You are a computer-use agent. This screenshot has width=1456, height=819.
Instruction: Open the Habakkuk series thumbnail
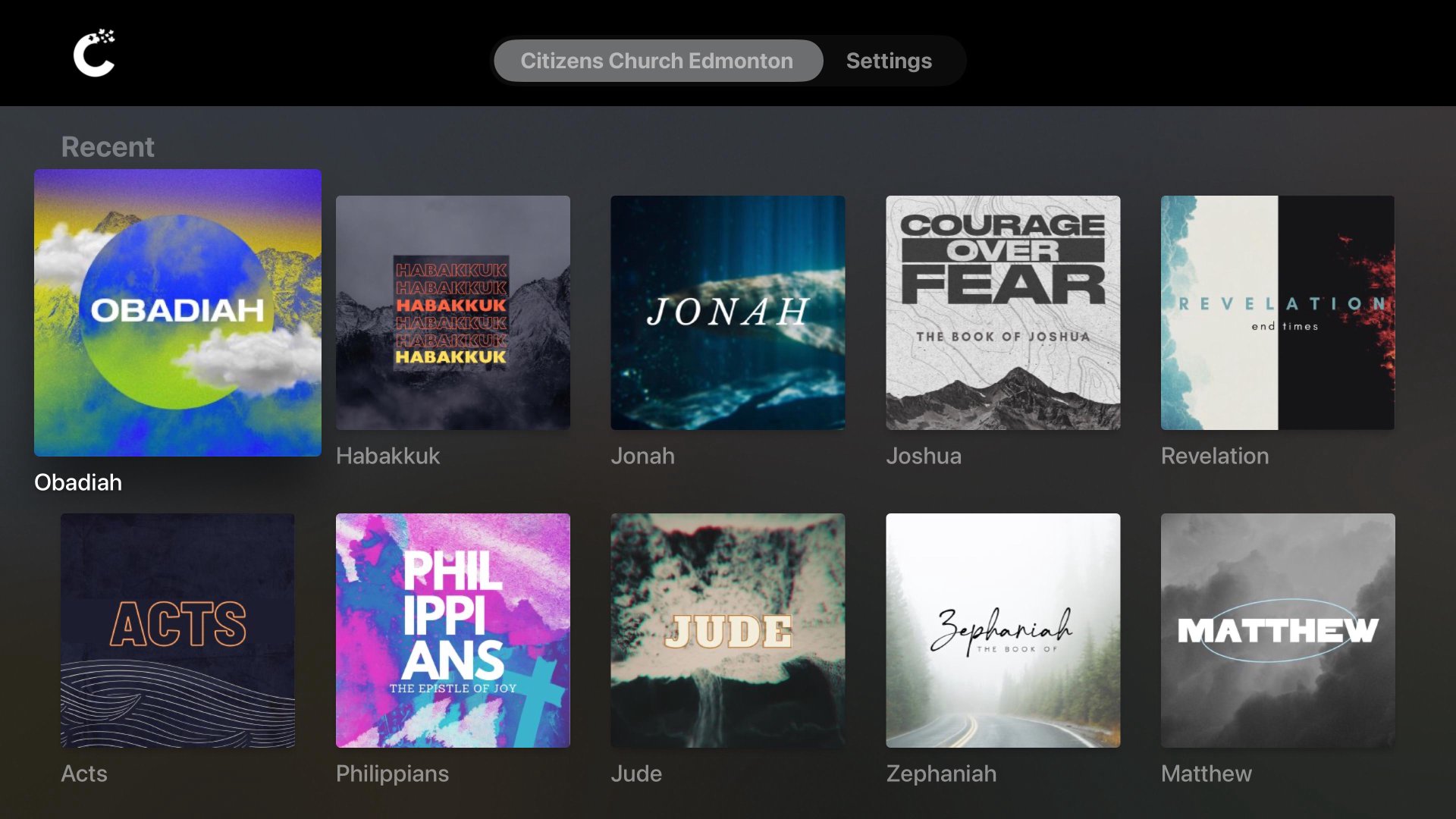pos(453,312)
